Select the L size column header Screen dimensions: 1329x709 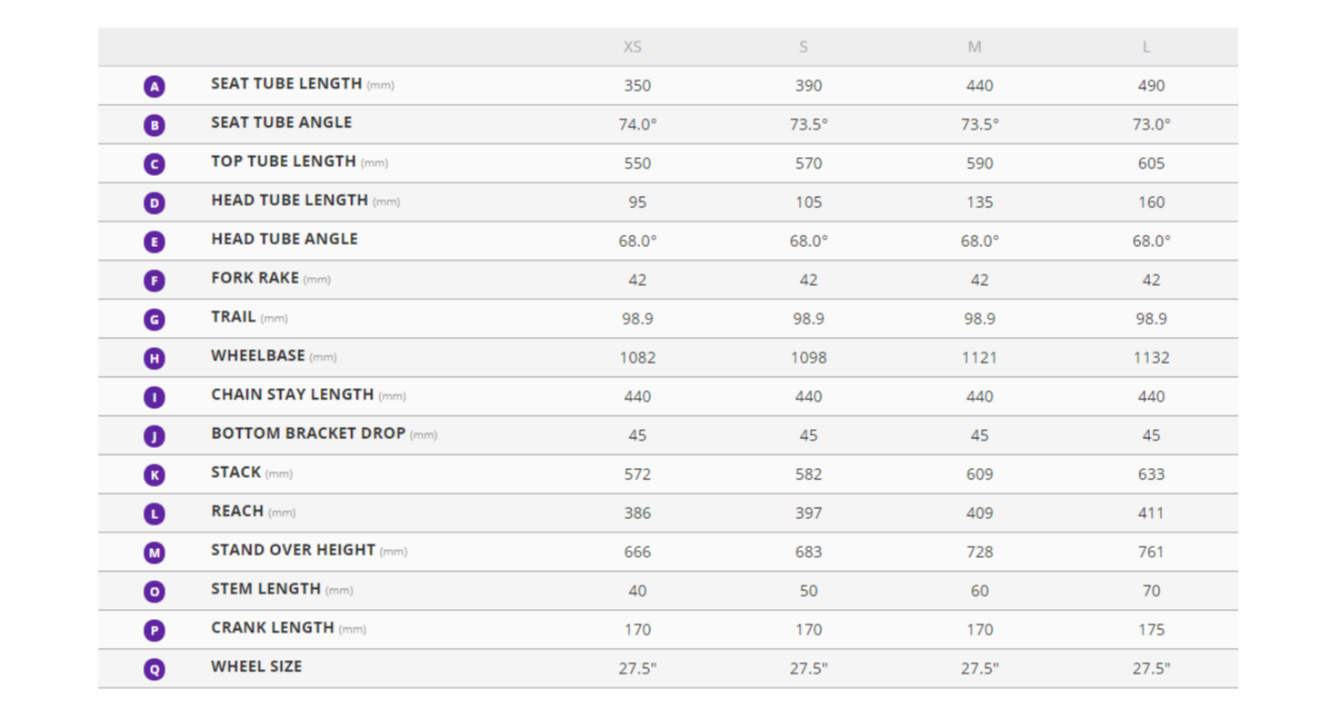point(1146,47)
